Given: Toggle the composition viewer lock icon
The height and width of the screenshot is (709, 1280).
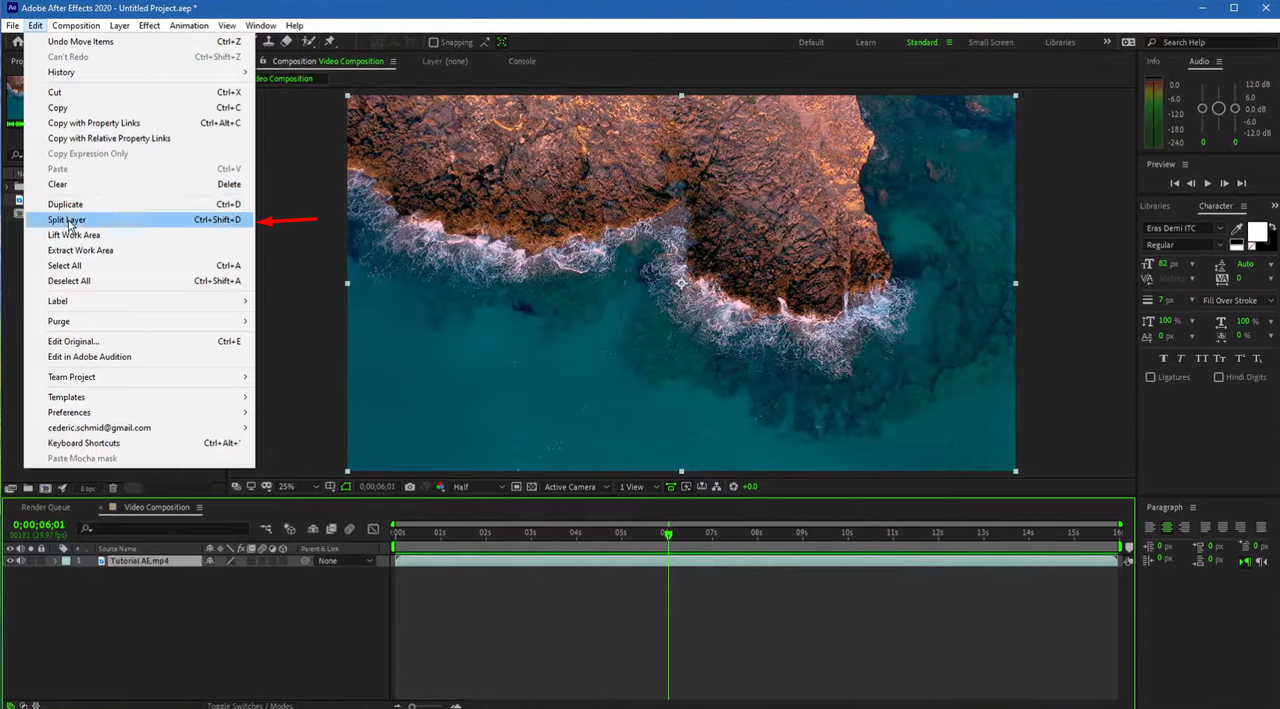Looking at the screenshot, I should click(263, 61).
